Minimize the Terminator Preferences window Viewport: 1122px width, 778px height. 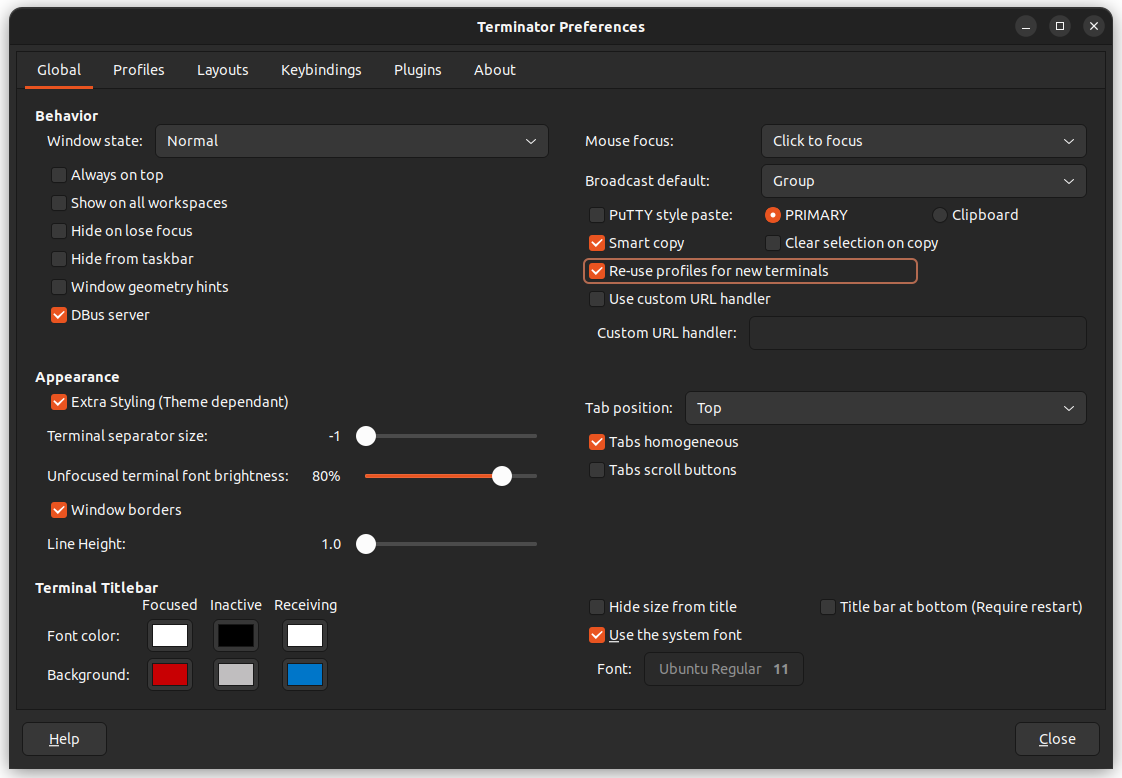(1025, 26)
